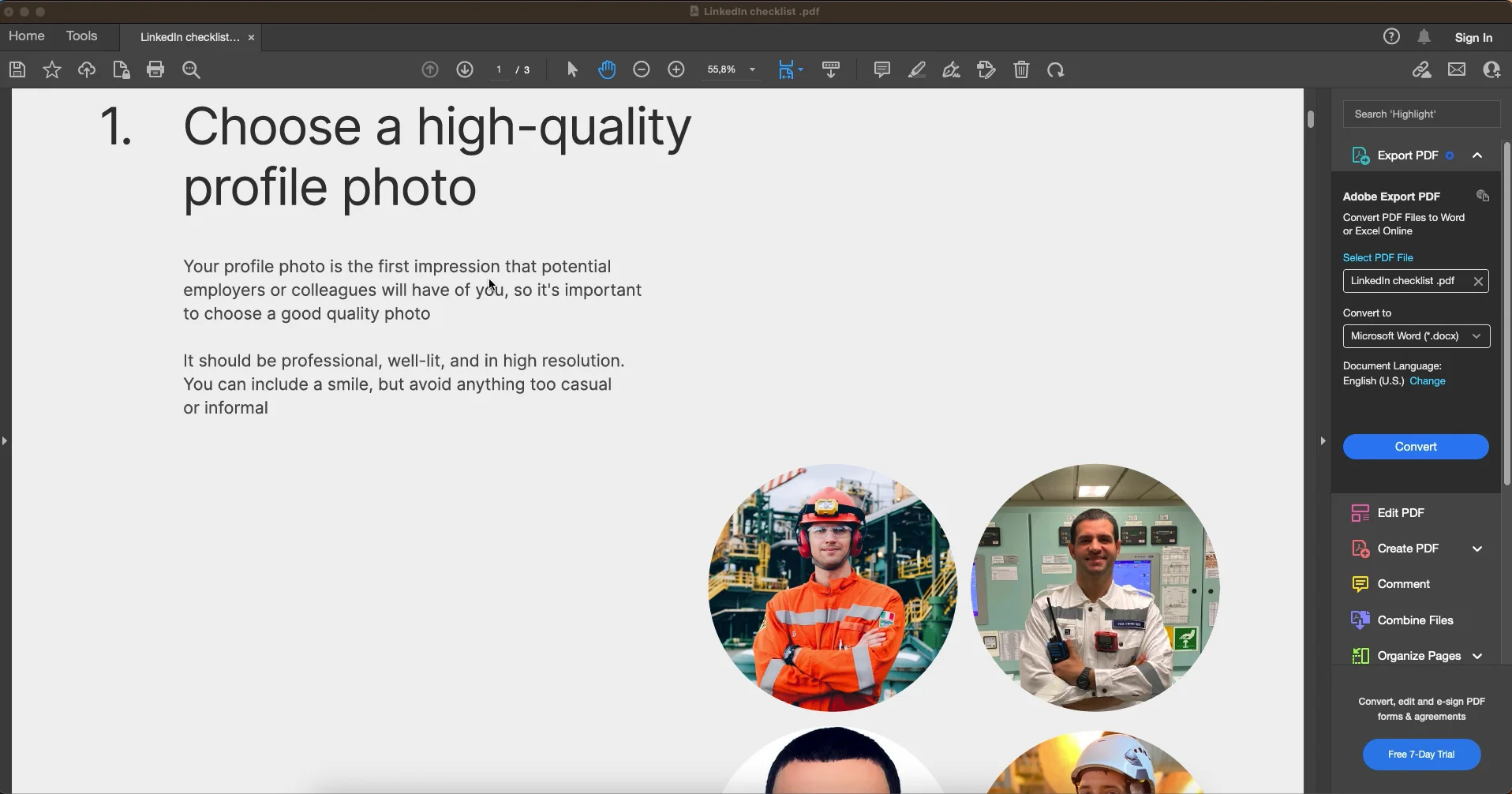This screenshot has width=1512, height=794.
Task: Click the Search 'Highlight' tools field
Action: point(1421,114)
